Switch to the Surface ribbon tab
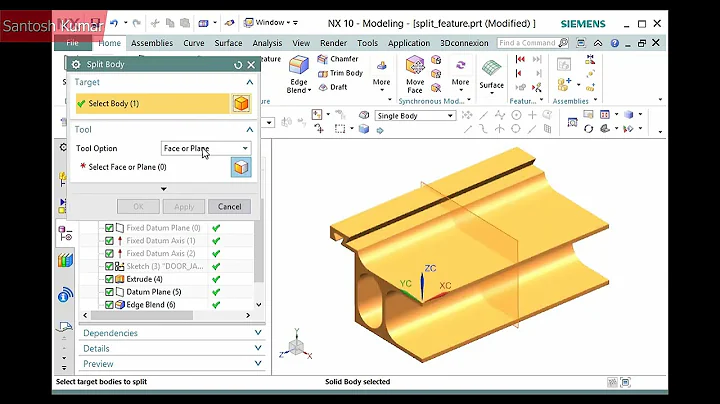This screenshot has width=720, height=404. click(228, 43)
